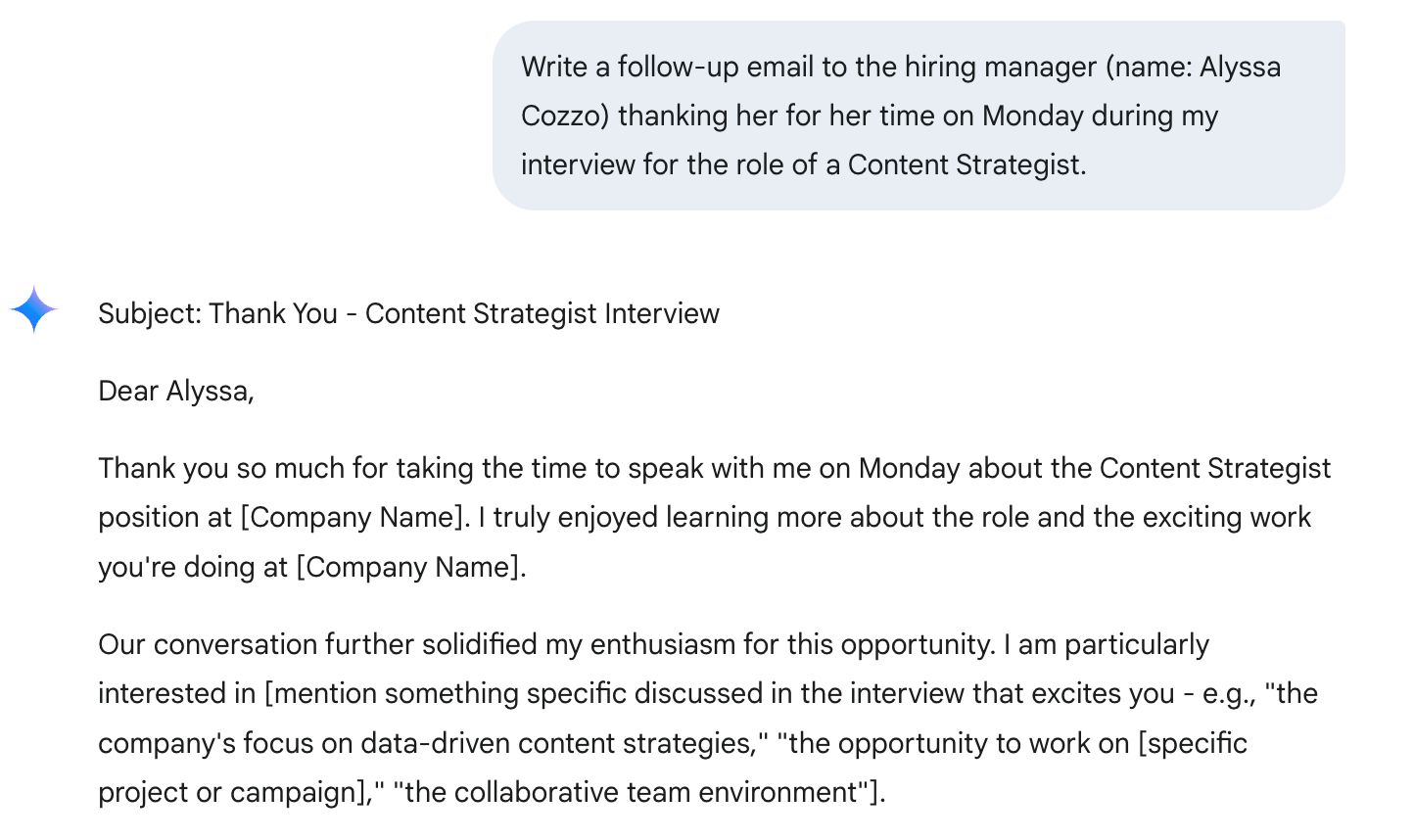This screenshot has height=840, width=1414.
Task: Click "follow-up email" in the user prompt
Action: click(716, 67)
